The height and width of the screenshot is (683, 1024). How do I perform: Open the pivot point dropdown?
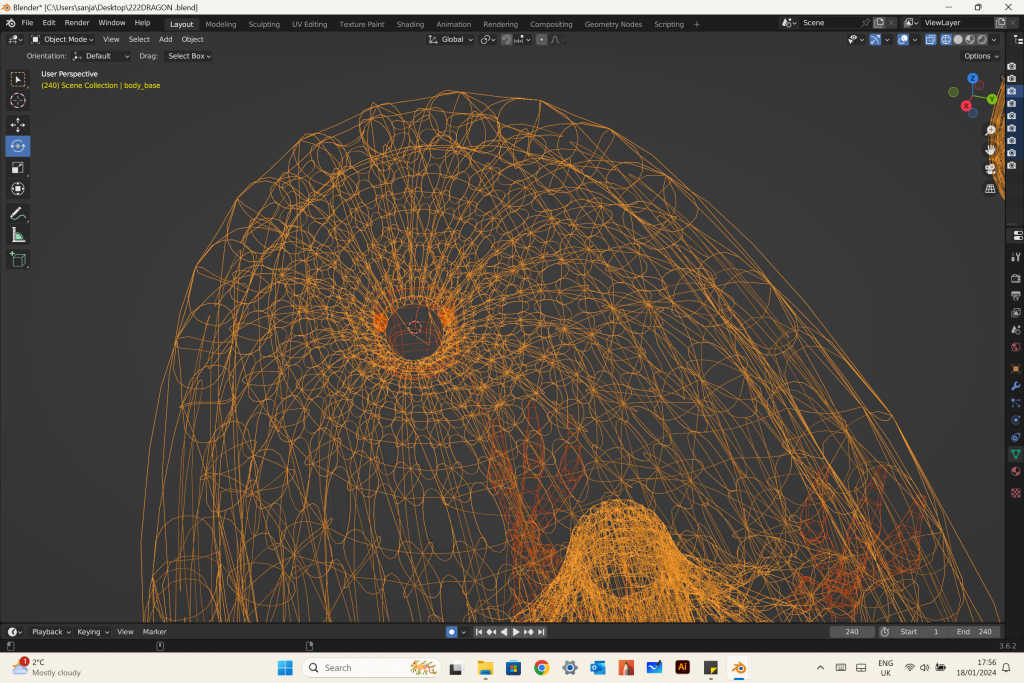[488, 40]
